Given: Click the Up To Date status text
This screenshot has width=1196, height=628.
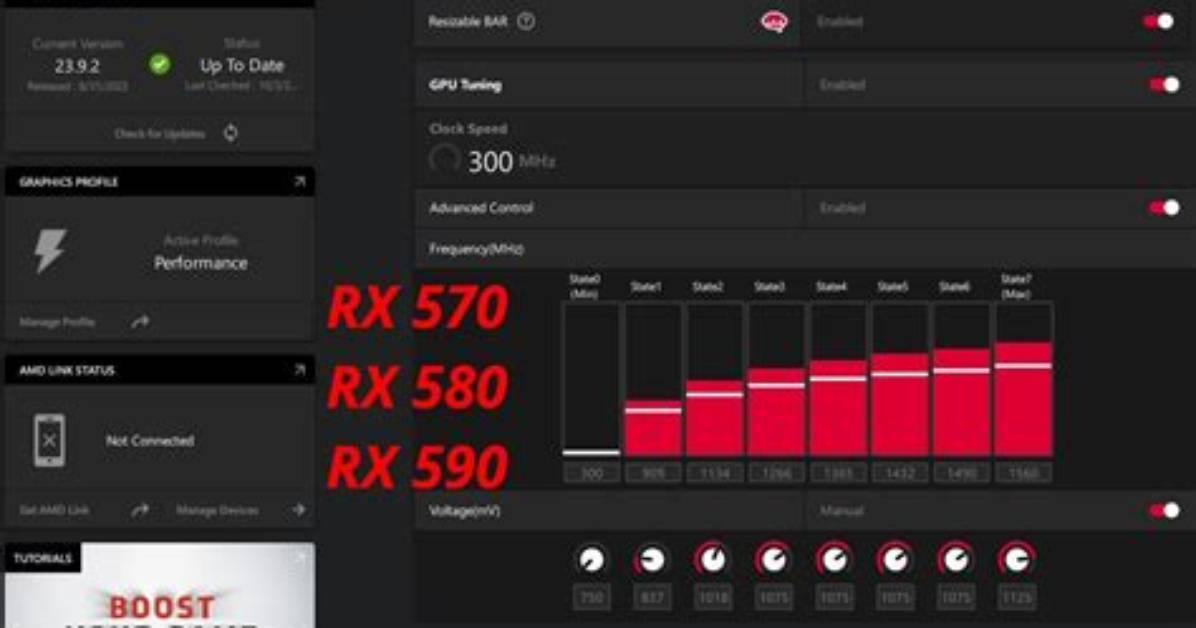Looking at the screenshot, I should pyautogui.click(x=242, y=66).
